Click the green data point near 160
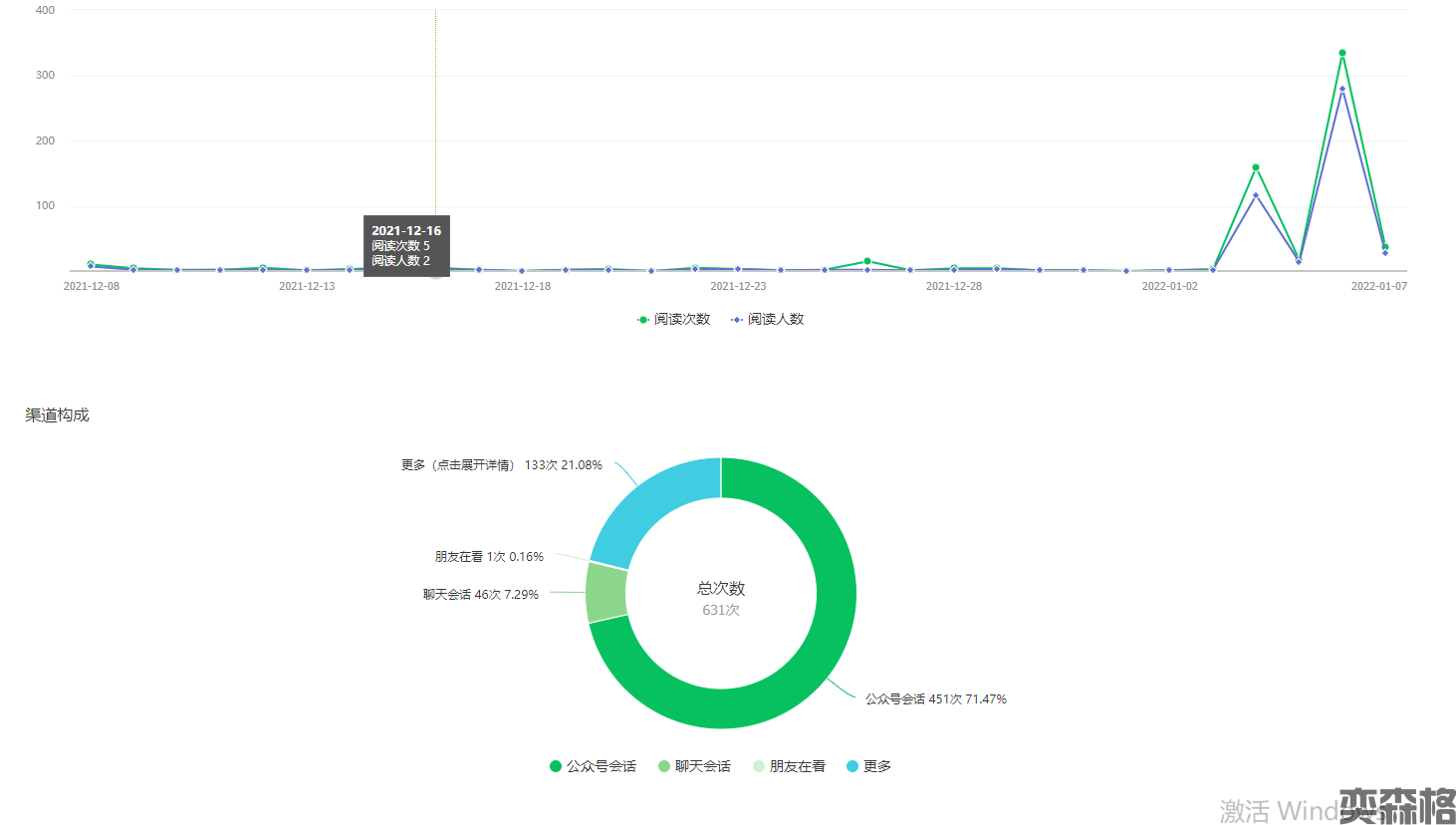This screenshot has height=825, width=1456. (1256, 167)
